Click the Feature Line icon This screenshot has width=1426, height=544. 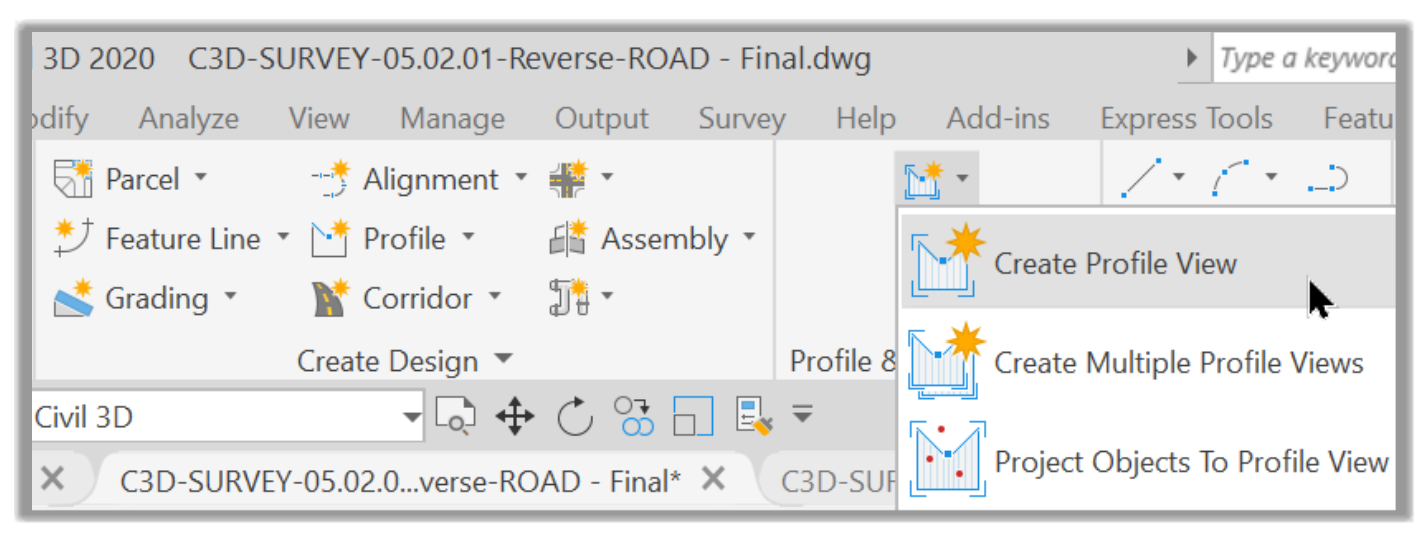point(74,238)
